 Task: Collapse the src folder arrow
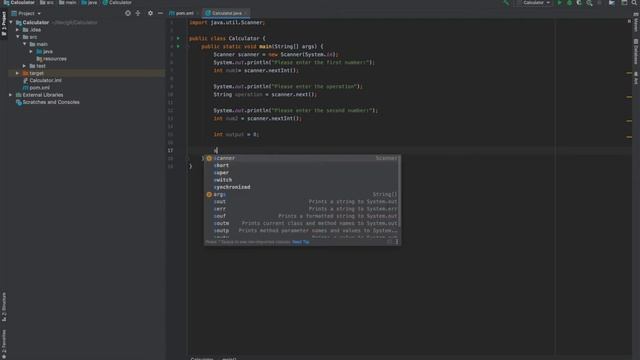18,37
